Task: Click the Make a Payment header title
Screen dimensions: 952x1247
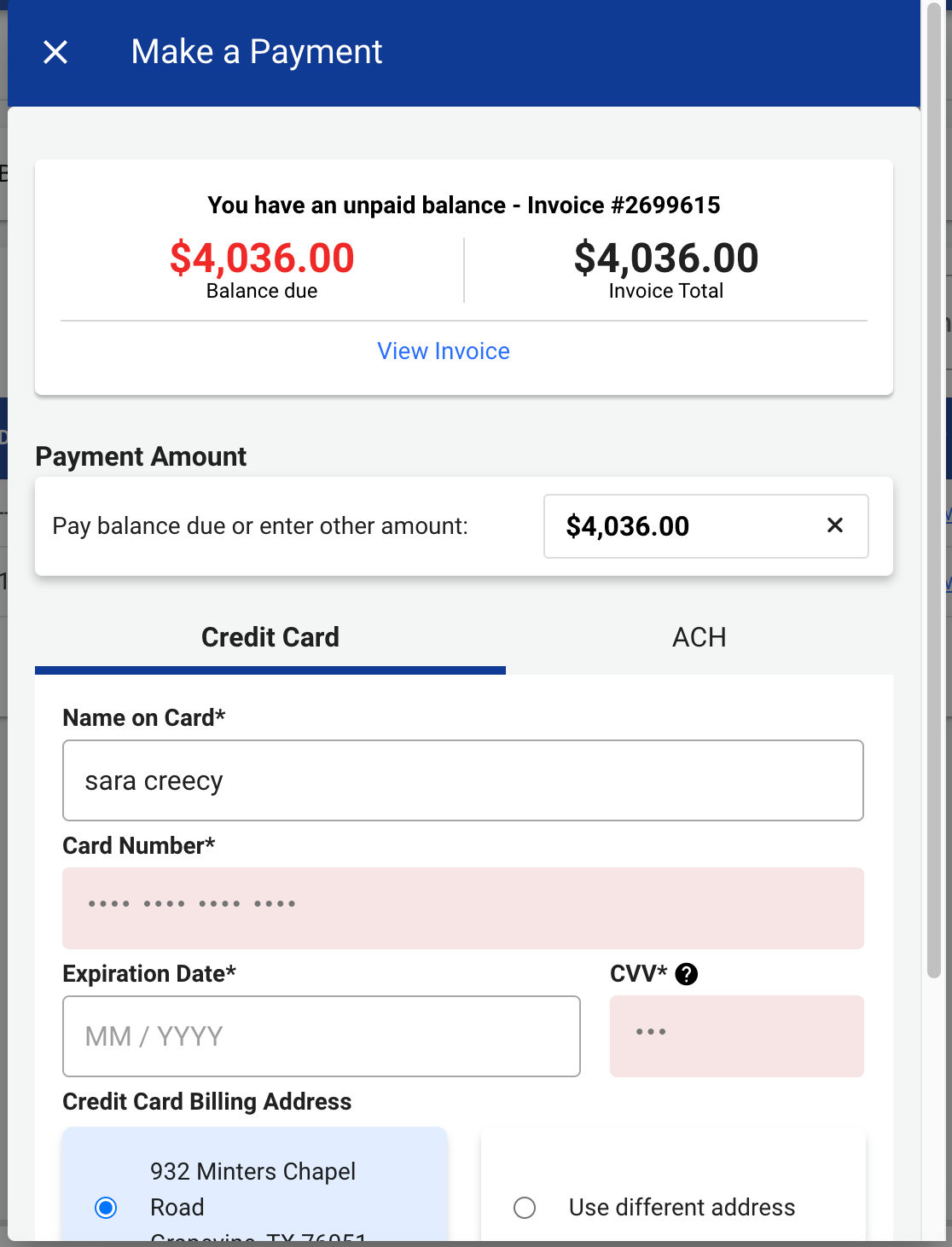Action: click(x=257, y=52)
